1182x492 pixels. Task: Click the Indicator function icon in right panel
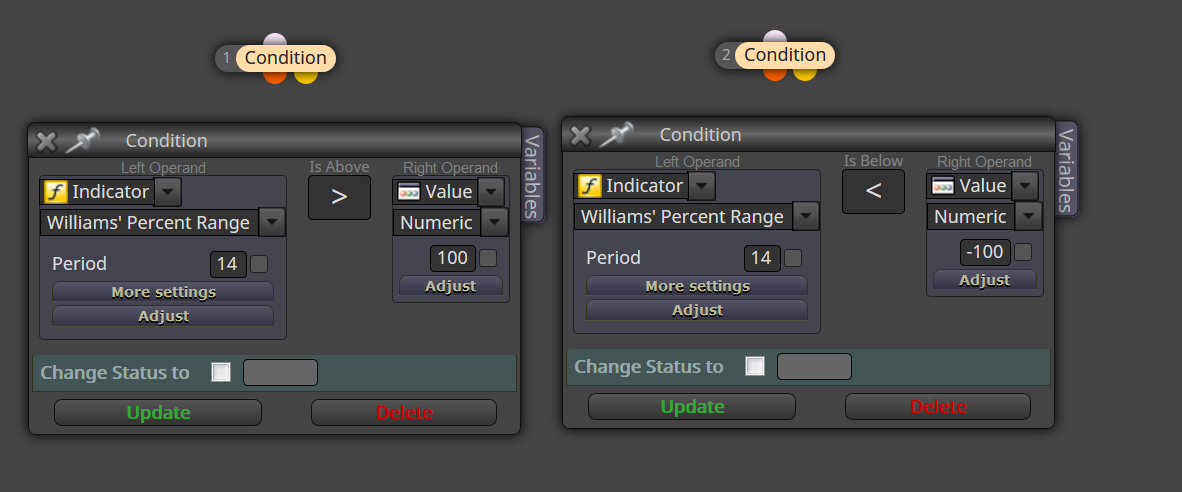click(x=589, y=186)
